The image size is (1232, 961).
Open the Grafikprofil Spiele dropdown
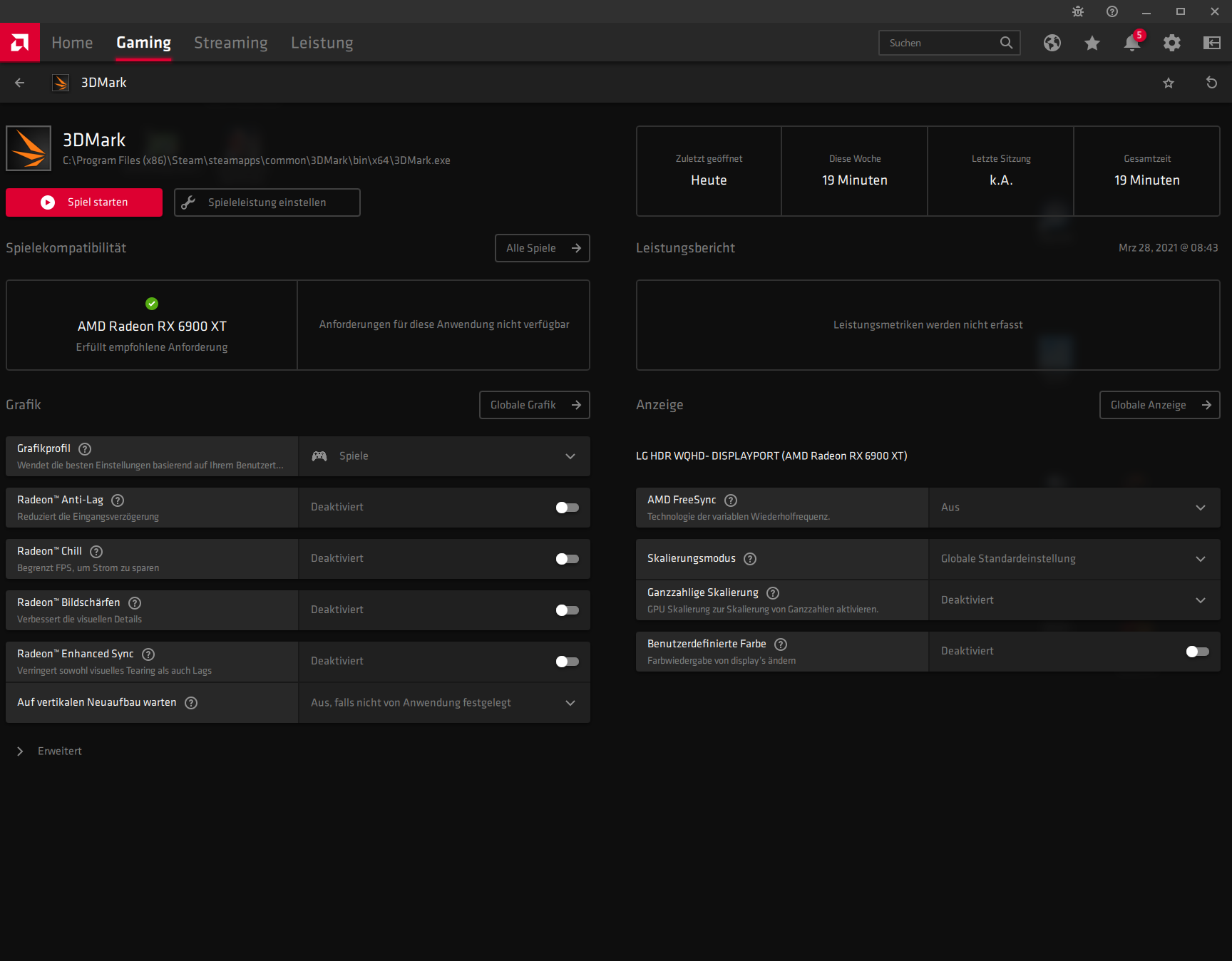pos(444,456)
